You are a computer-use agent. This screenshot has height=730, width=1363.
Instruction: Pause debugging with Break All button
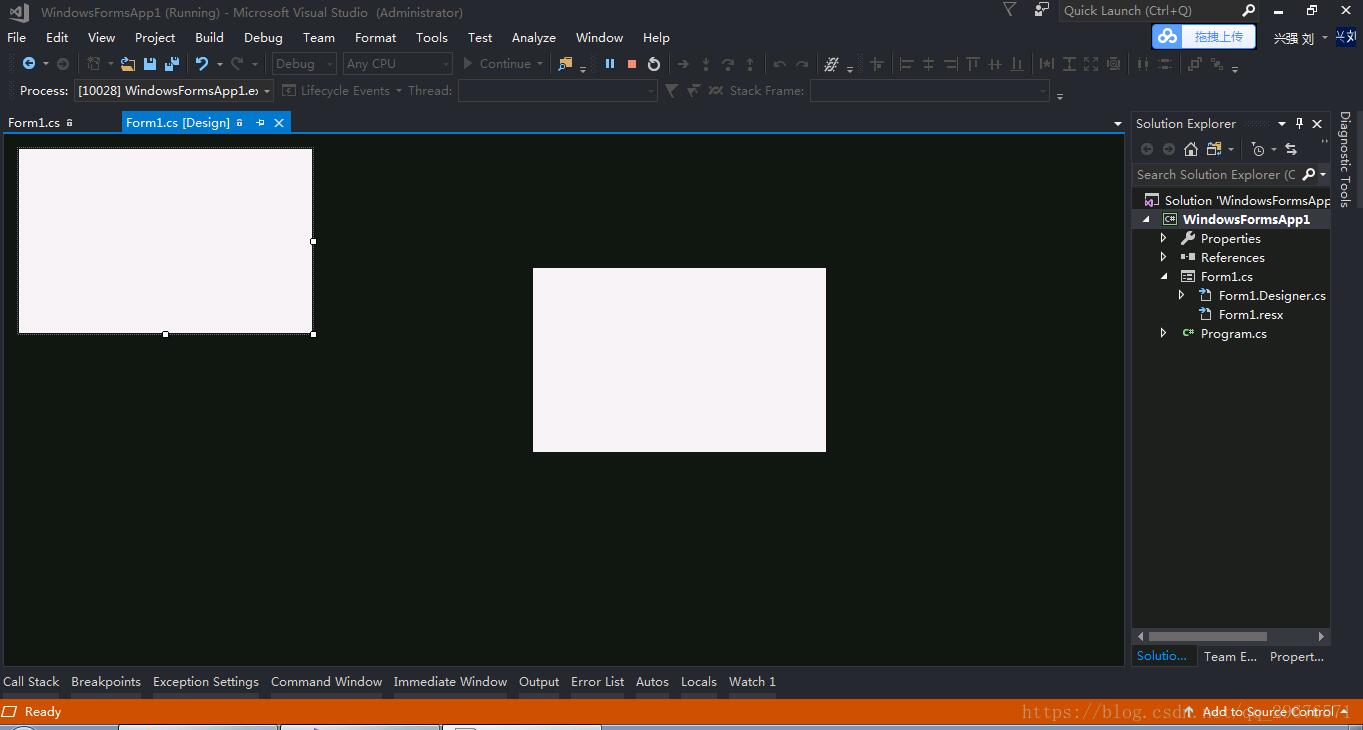point(609,64)
